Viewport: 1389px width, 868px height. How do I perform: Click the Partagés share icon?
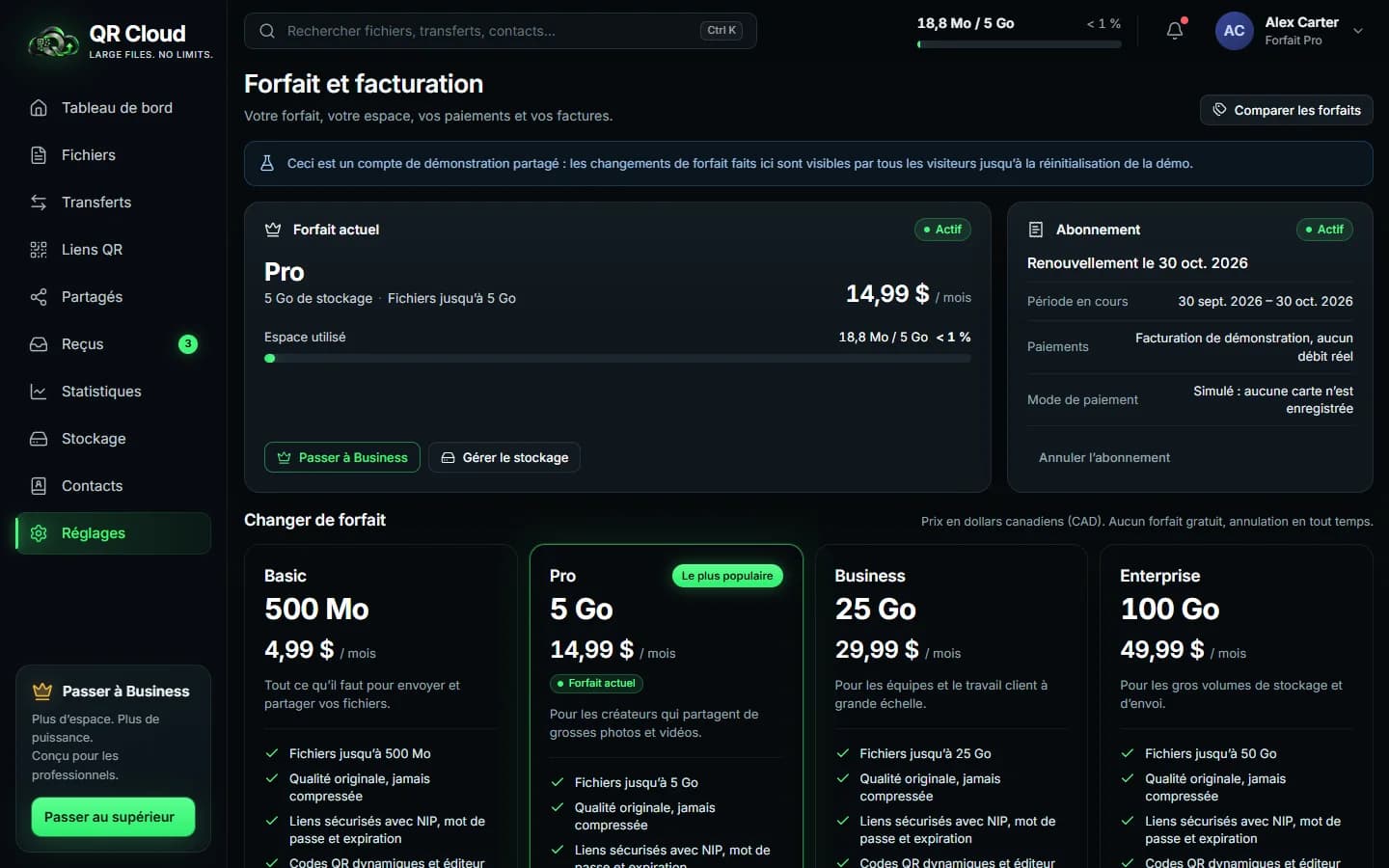(x=39, y=297)
